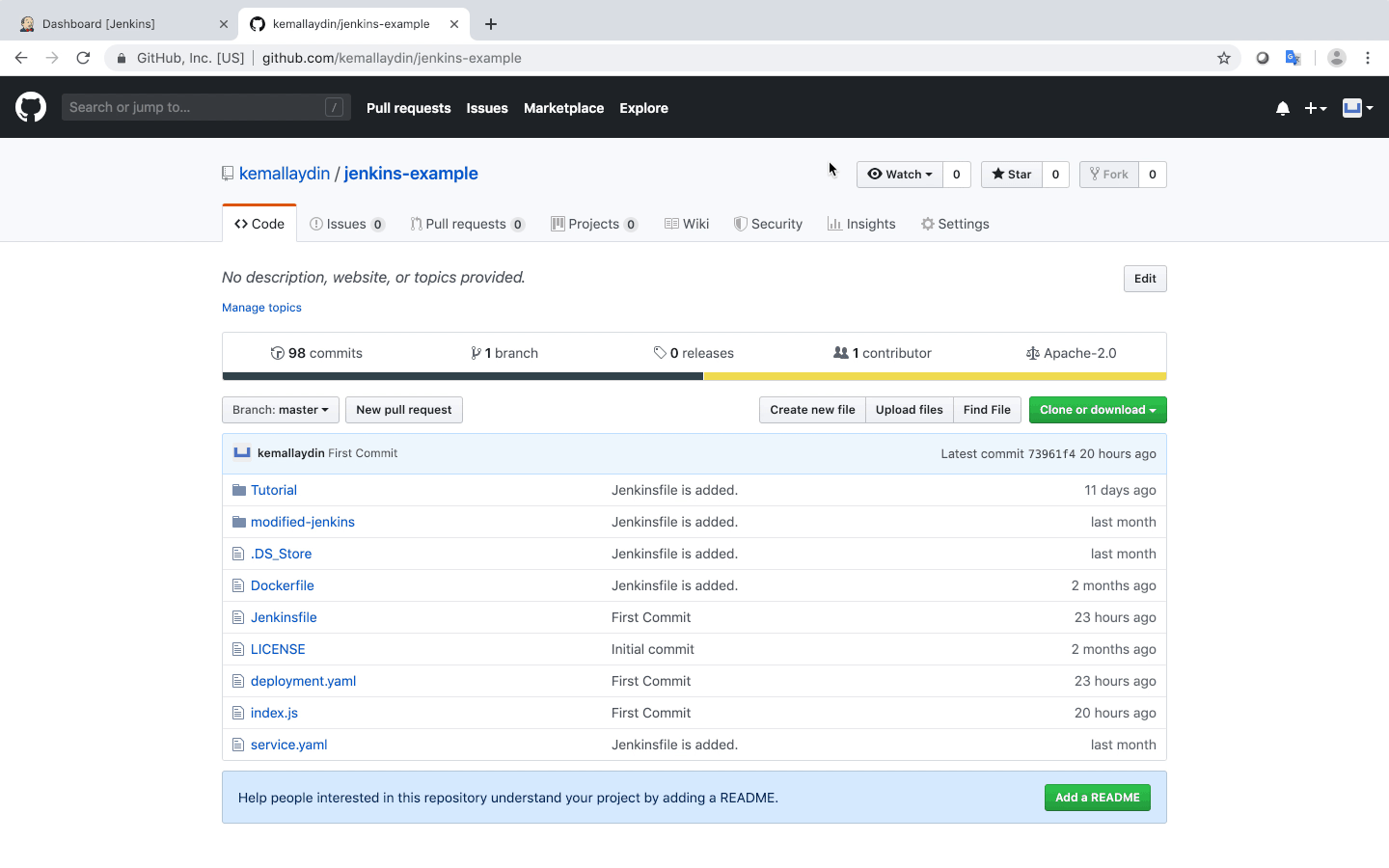1389x868 pixels.
Task: Open the plus create-new menu
Action: pos(1316,108)
